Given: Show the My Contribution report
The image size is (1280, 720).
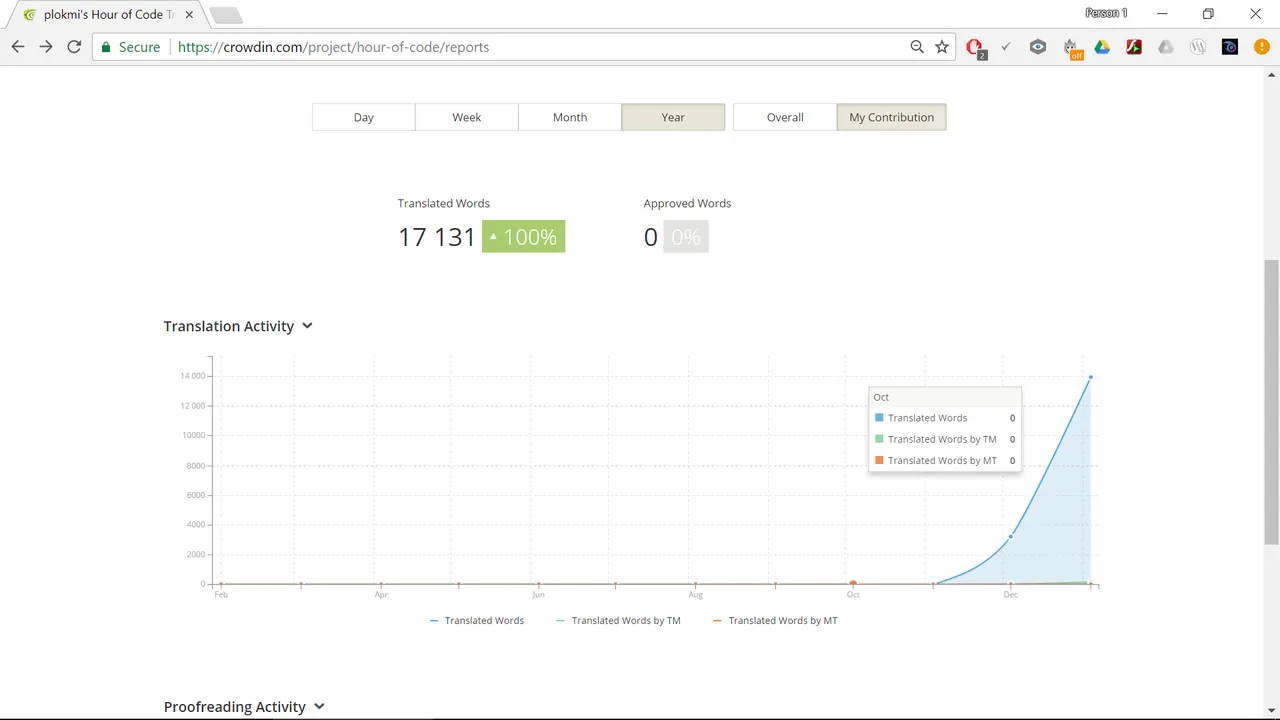Looking at the screenshot, I should 891,117.
